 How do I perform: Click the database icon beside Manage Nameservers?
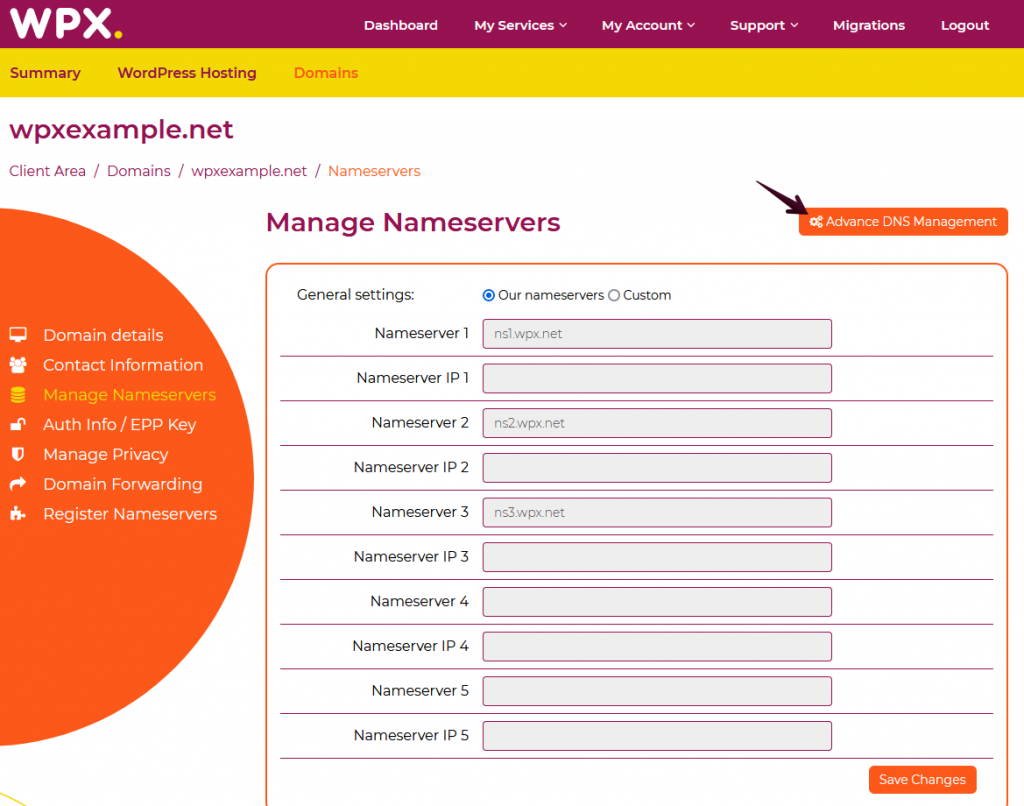pos(18,395)
